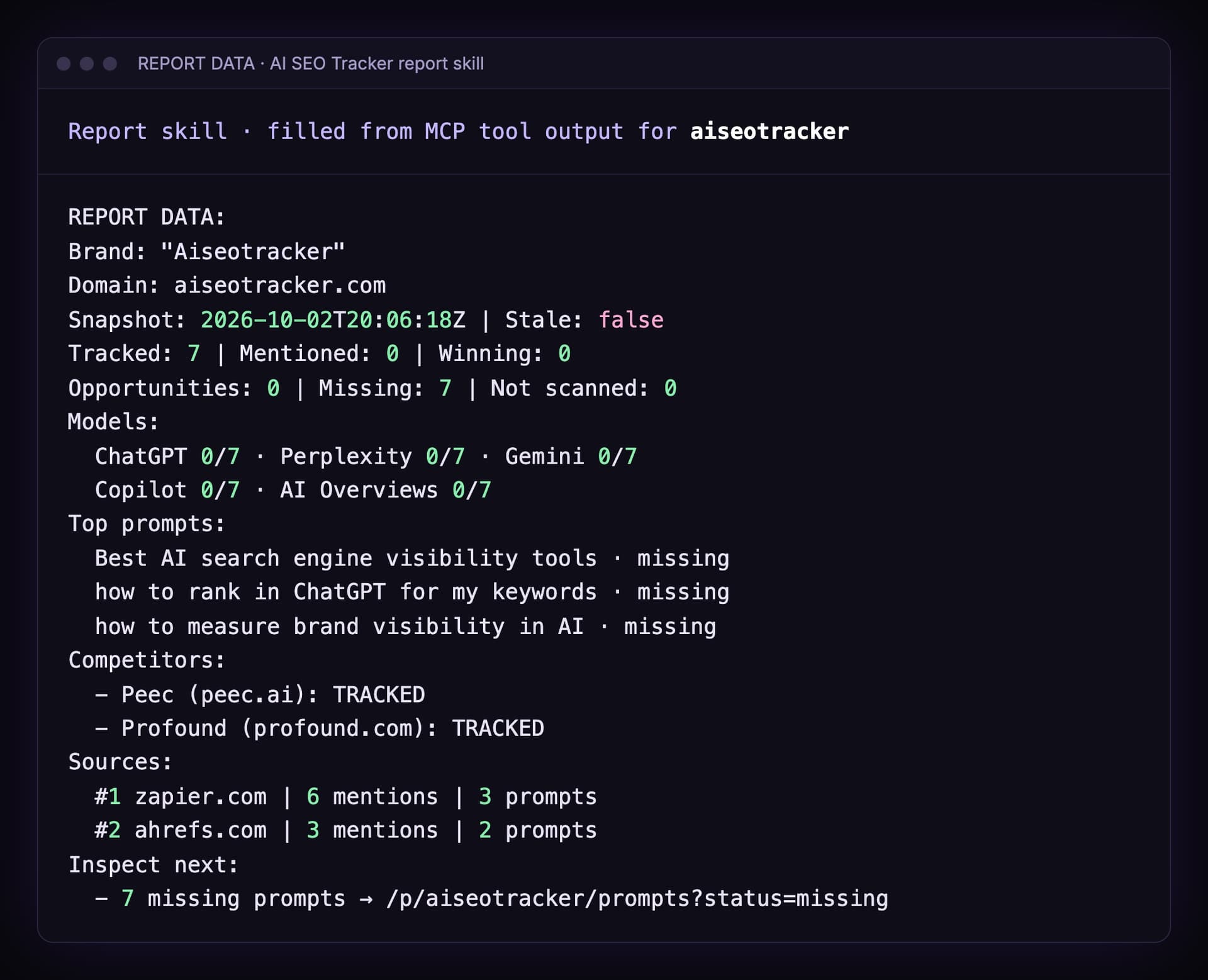The height and width of the screenshot is (980, 1208).
Task: Click the Perplexity 0/7 score
Action: point(445,456)
